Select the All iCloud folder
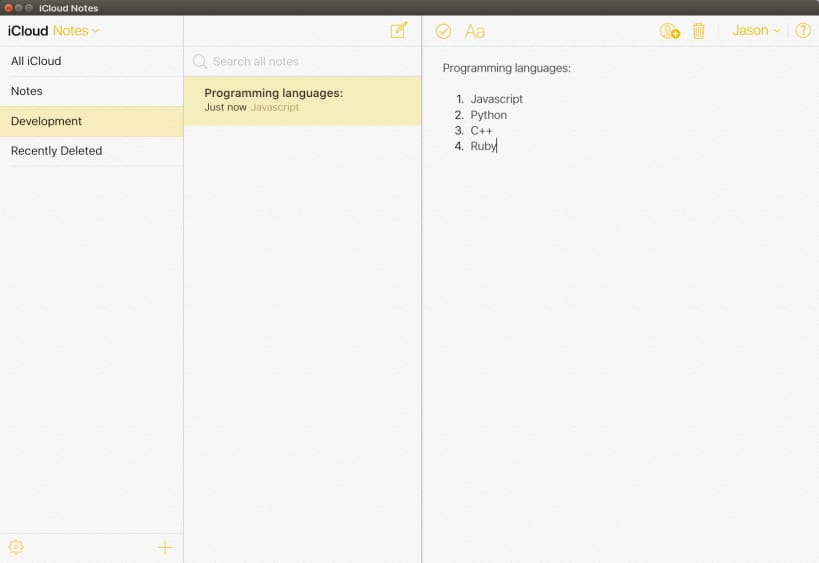This screenshot has width=819, height=563. (x=91, y=61)
